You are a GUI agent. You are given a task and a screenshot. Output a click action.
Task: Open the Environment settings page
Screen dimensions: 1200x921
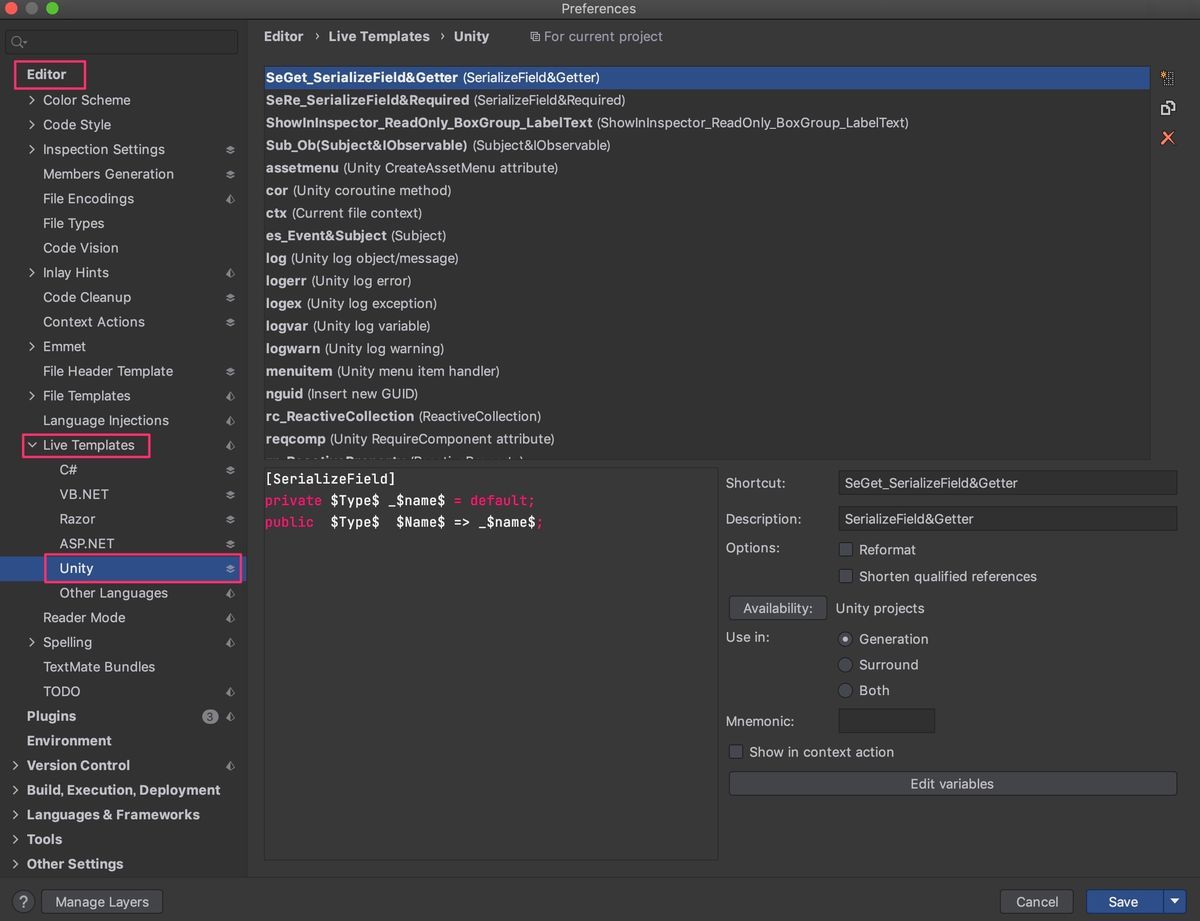tap(69, 741)
